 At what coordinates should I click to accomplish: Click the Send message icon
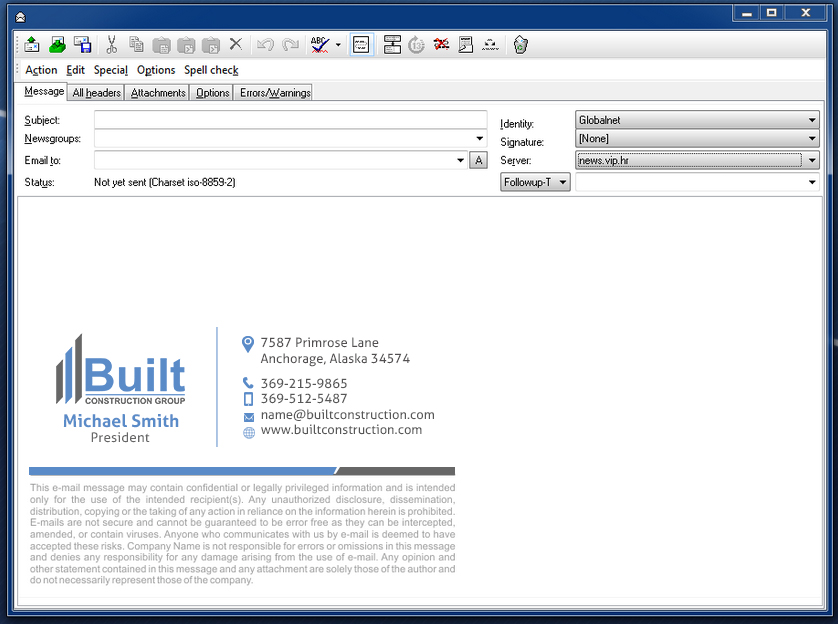click(x=32, y=45)
